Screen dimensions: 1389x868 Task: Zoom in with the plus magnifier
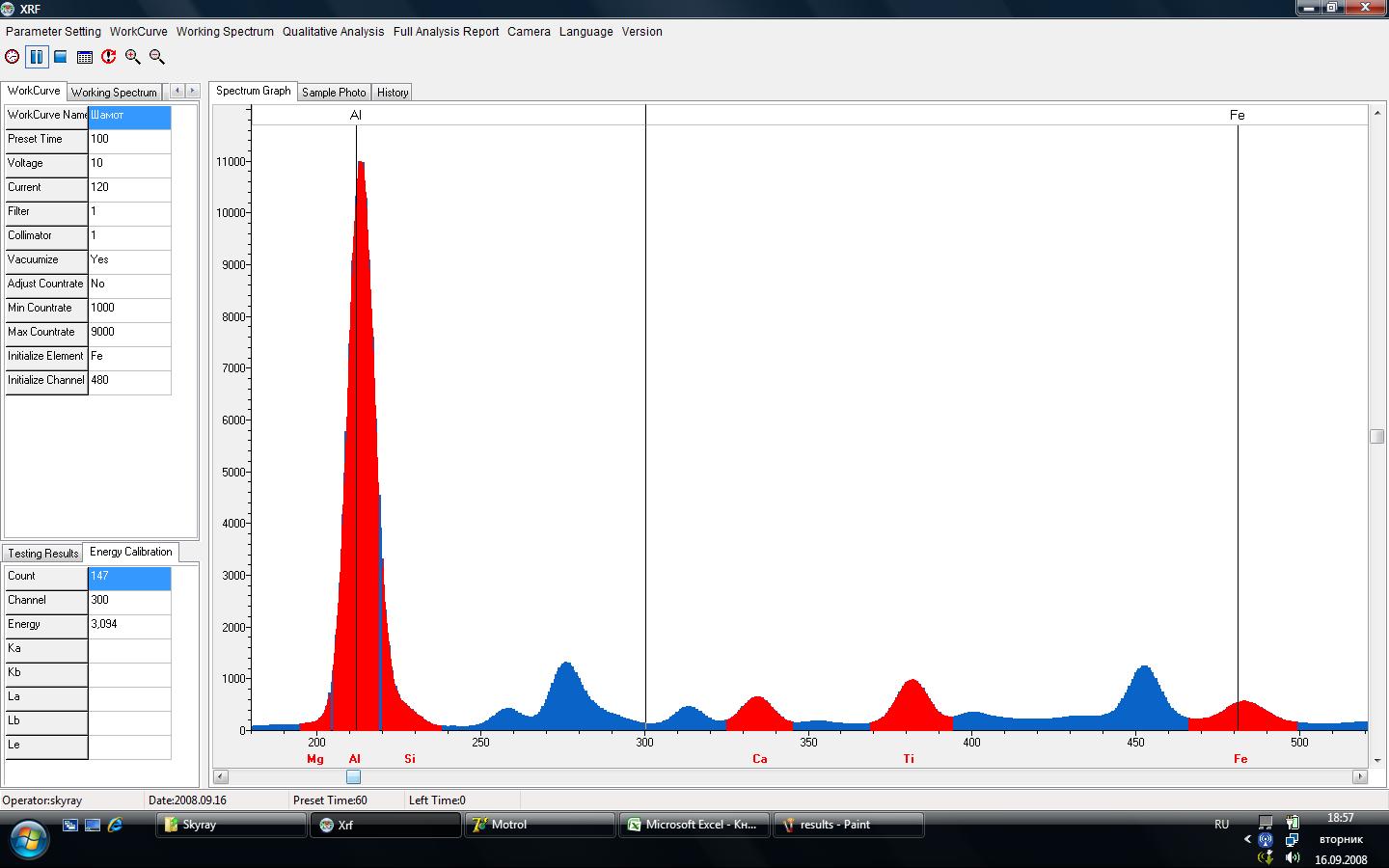click(133, 57)
